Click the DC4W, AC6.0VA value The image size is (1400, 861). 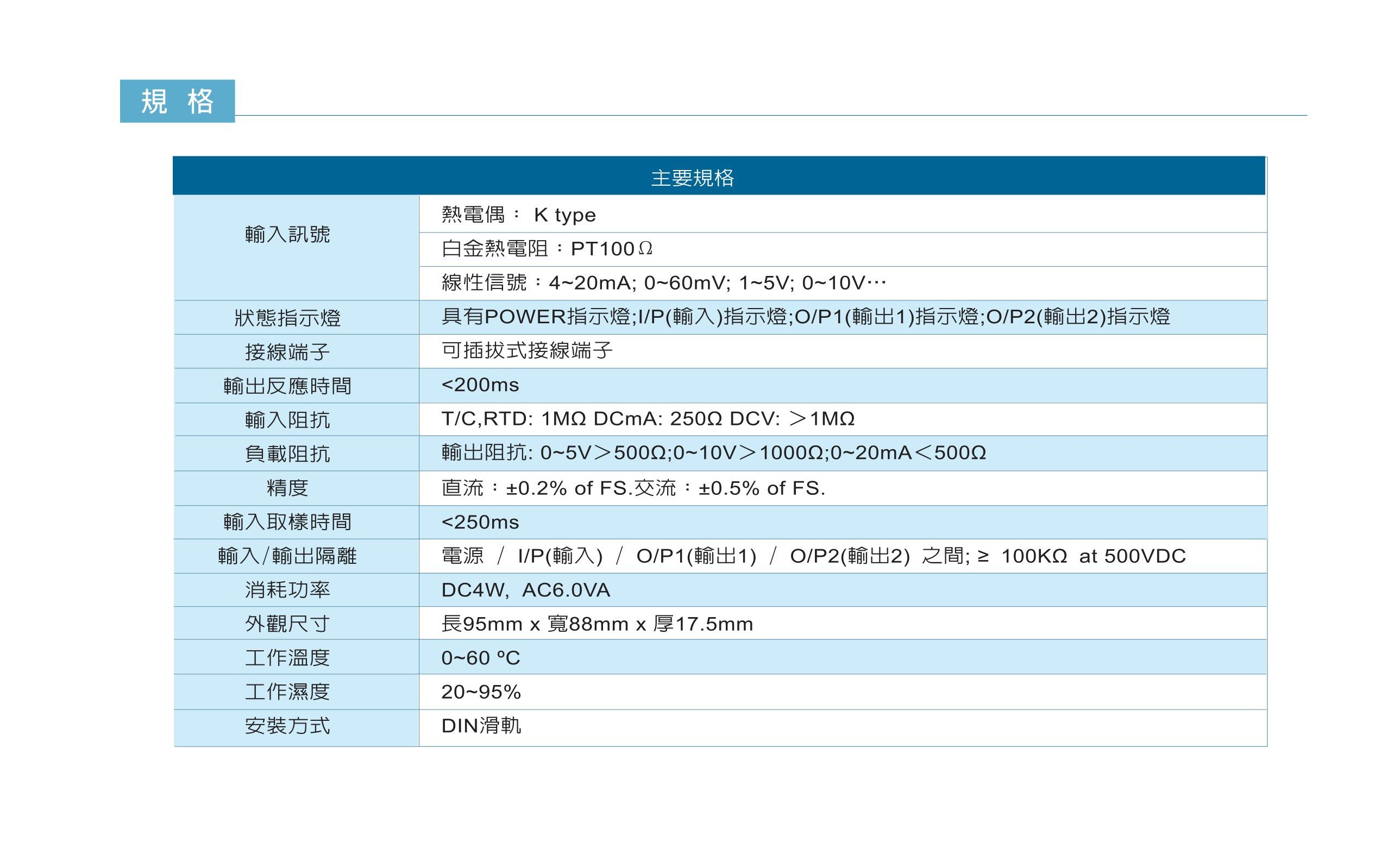point(525,590)
